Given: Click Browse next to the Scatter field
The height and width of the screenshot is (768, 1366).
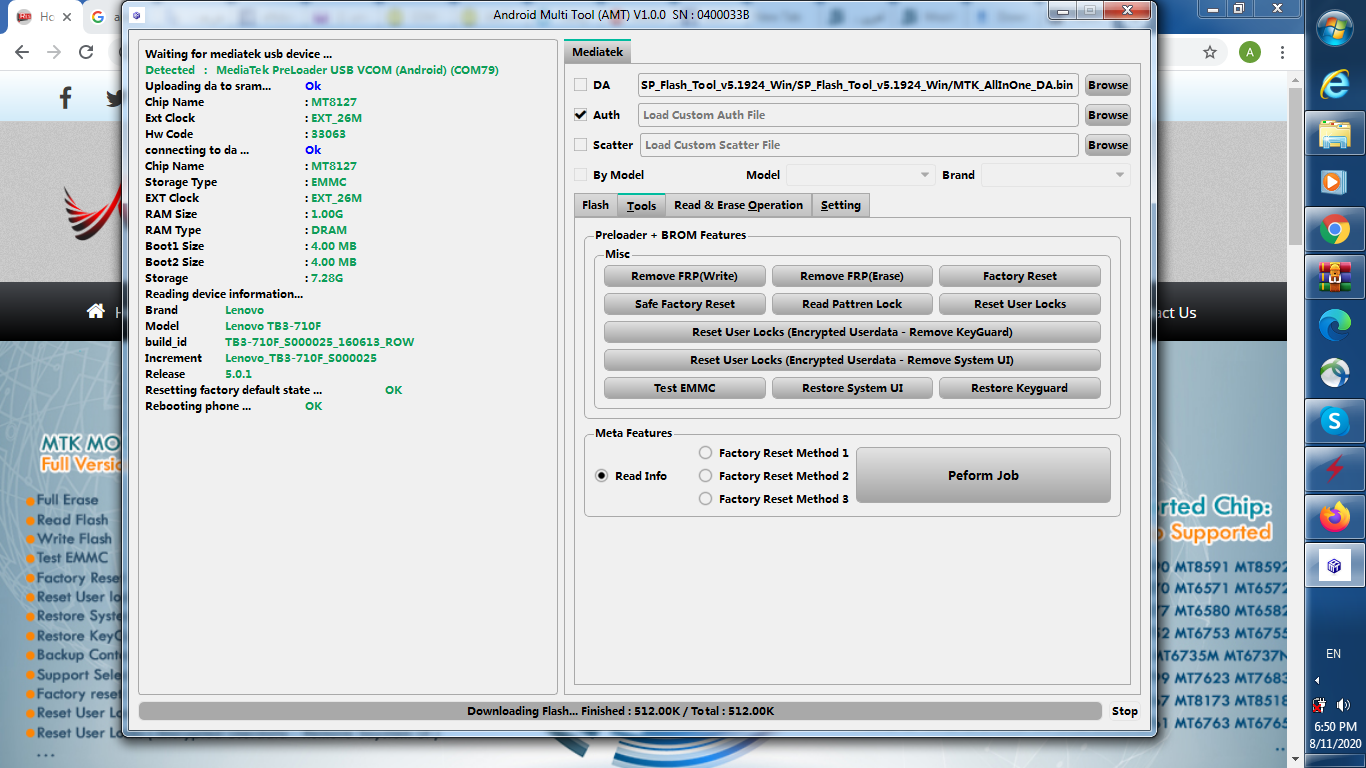Looking at the screenshot, I should pyautogui.click(x=1108, y=145).
